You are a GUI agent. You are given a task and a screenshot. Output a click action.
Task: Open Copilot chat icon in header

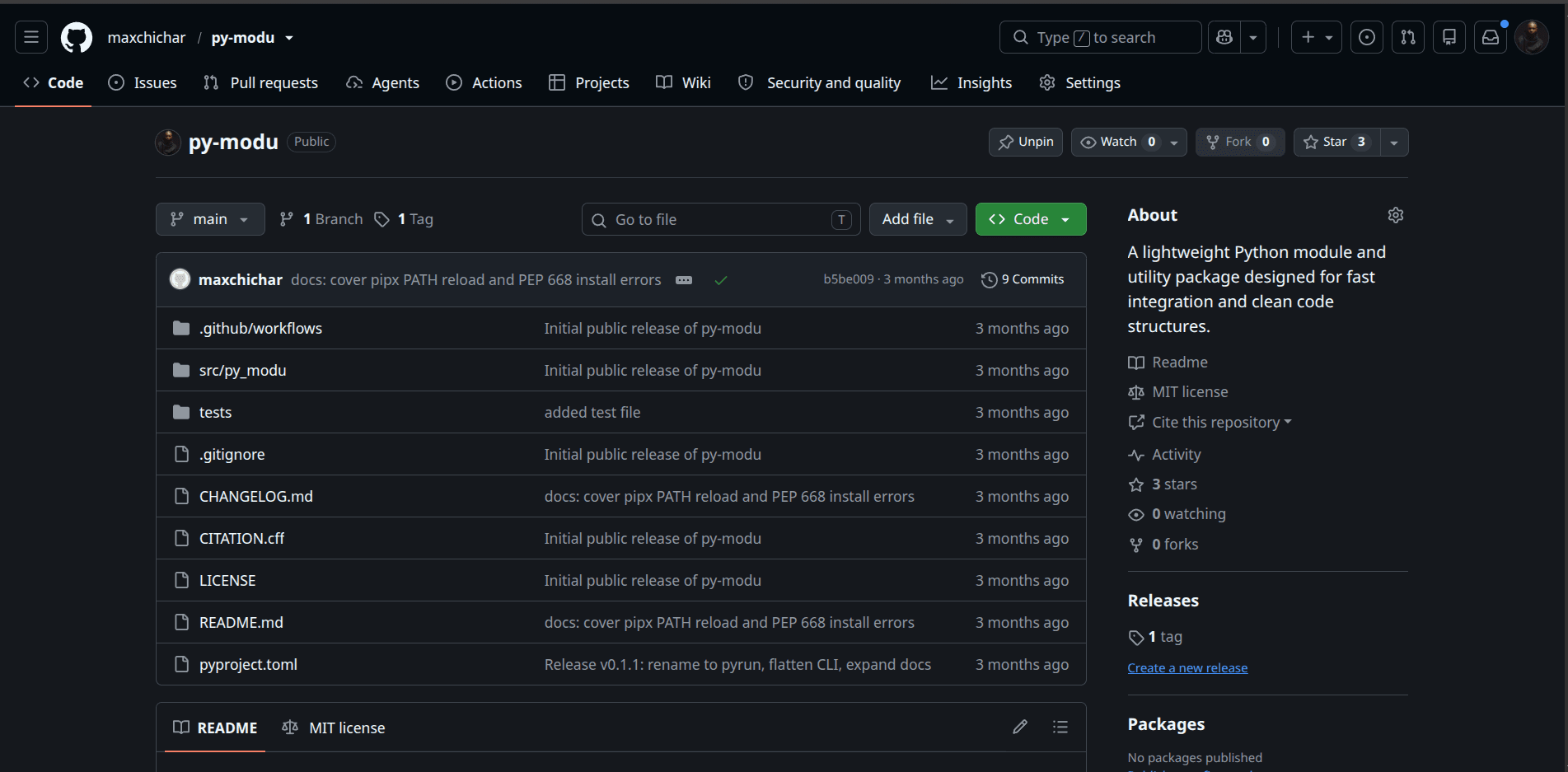1224,37
